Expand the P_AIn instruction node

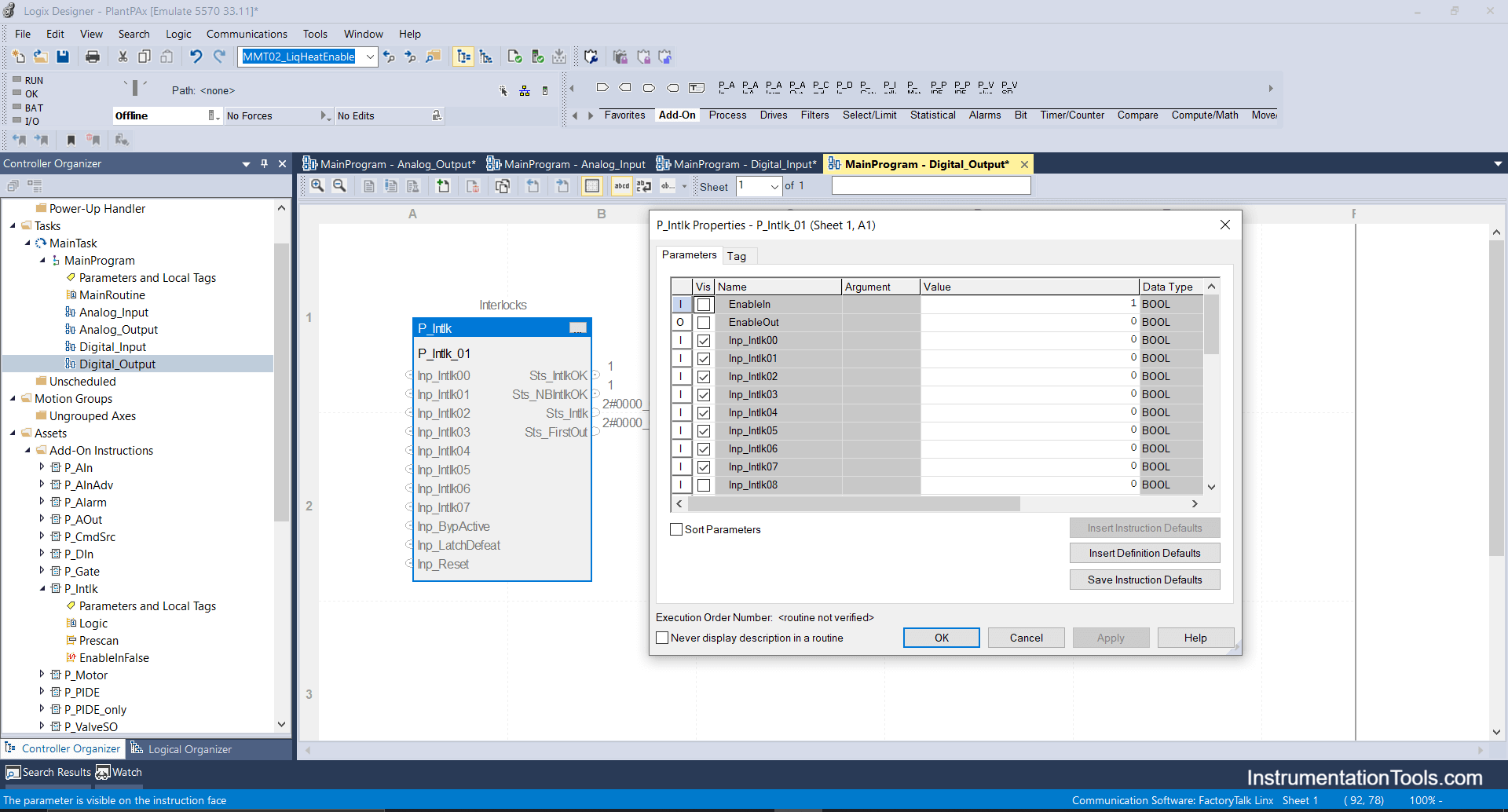42,467
